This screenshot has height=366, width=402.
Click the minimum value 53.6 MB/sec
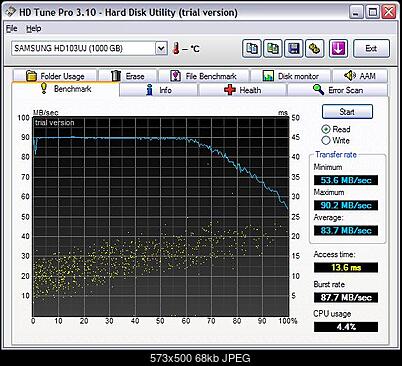click(x=346, y=180)
